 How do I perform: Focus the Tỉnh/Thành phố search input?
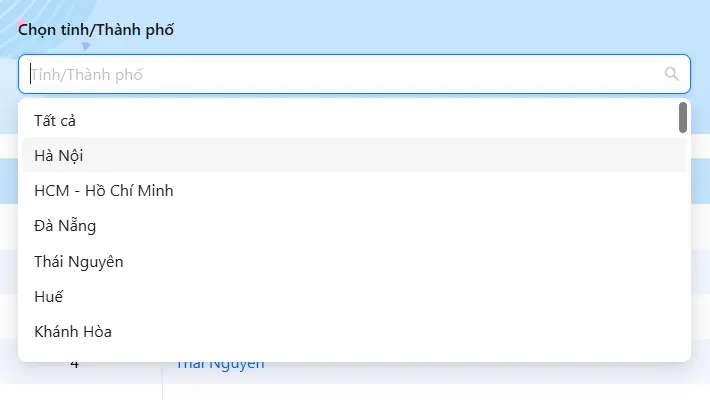pyautogui.click(x=340, y=74)
